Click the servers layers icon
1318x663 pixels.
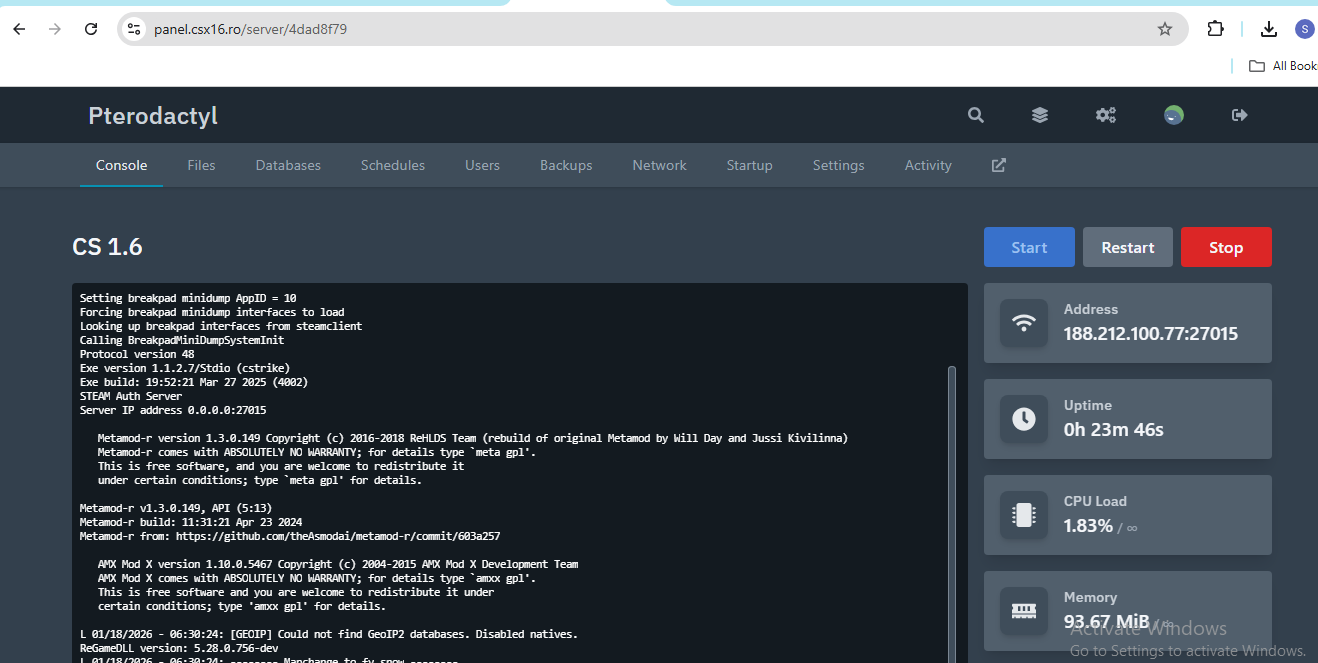1040,115
